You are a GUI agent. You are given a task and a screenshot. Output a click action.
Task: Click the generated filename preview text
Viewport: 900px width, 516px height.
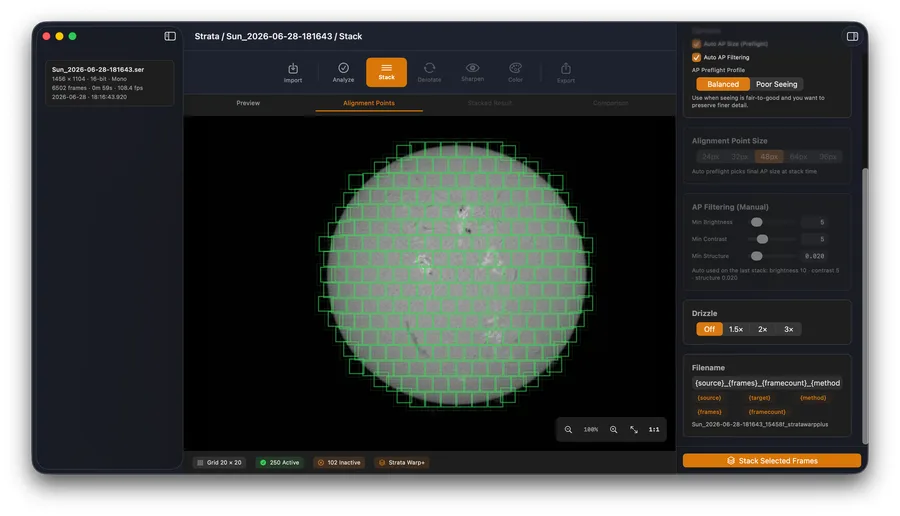pos(760,425)
